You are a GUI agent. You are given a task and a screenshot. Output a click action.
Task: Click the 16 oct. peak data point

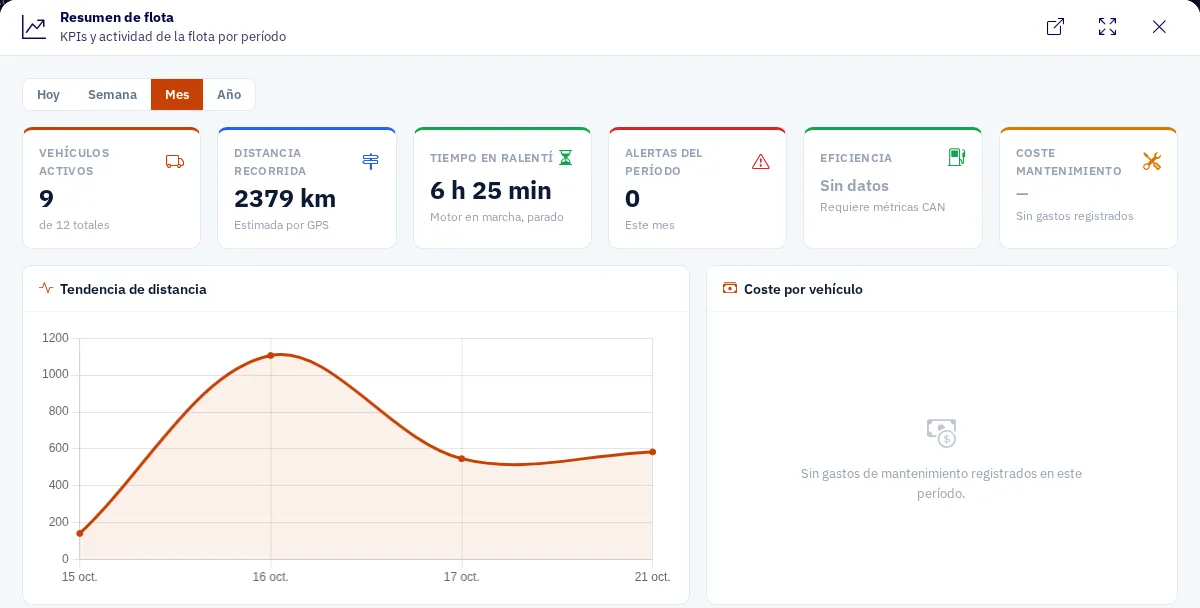point(271,355)
